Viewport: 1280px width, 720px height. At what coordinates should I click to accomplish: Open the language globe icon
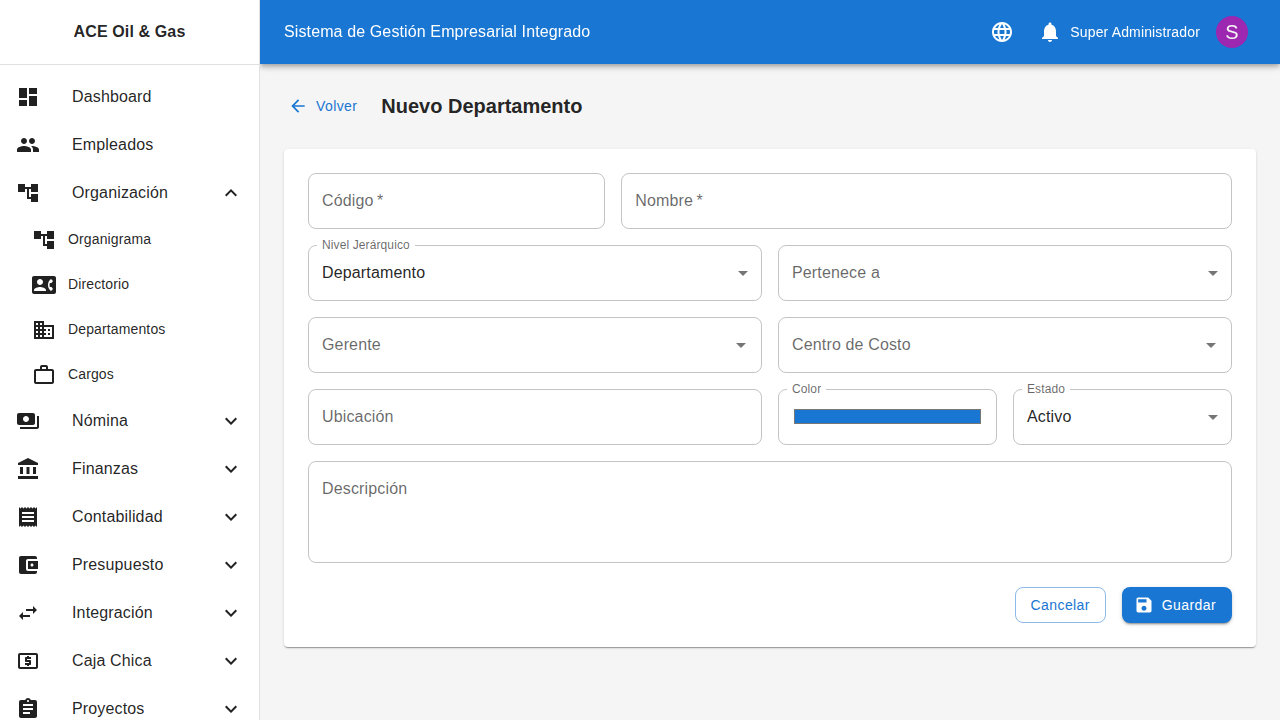click(x=1001, y=31)
